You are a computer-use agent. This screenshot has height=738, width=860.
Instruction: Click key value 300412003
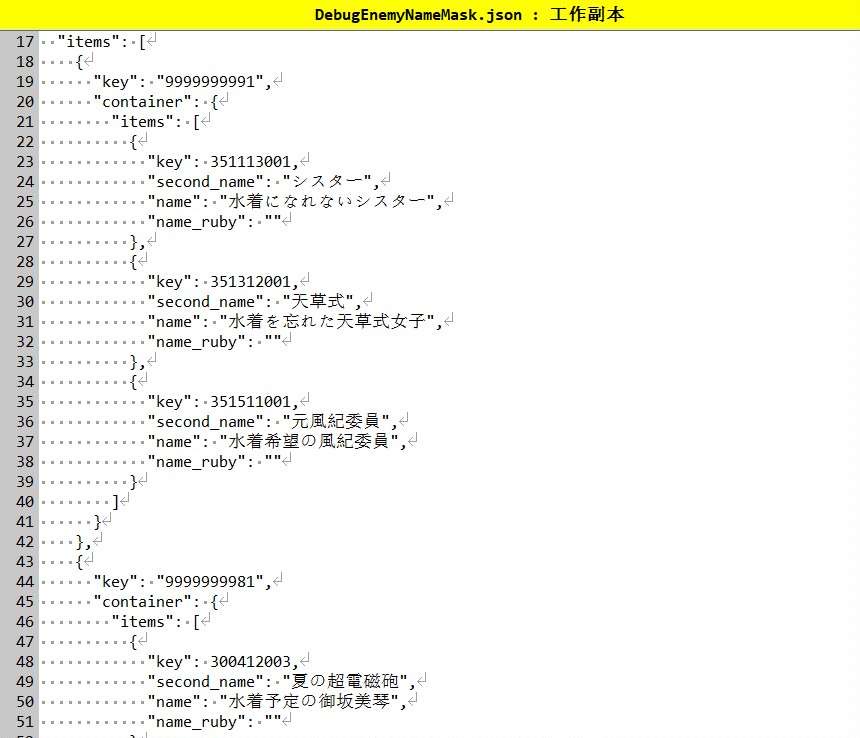(x=251, y=662)
